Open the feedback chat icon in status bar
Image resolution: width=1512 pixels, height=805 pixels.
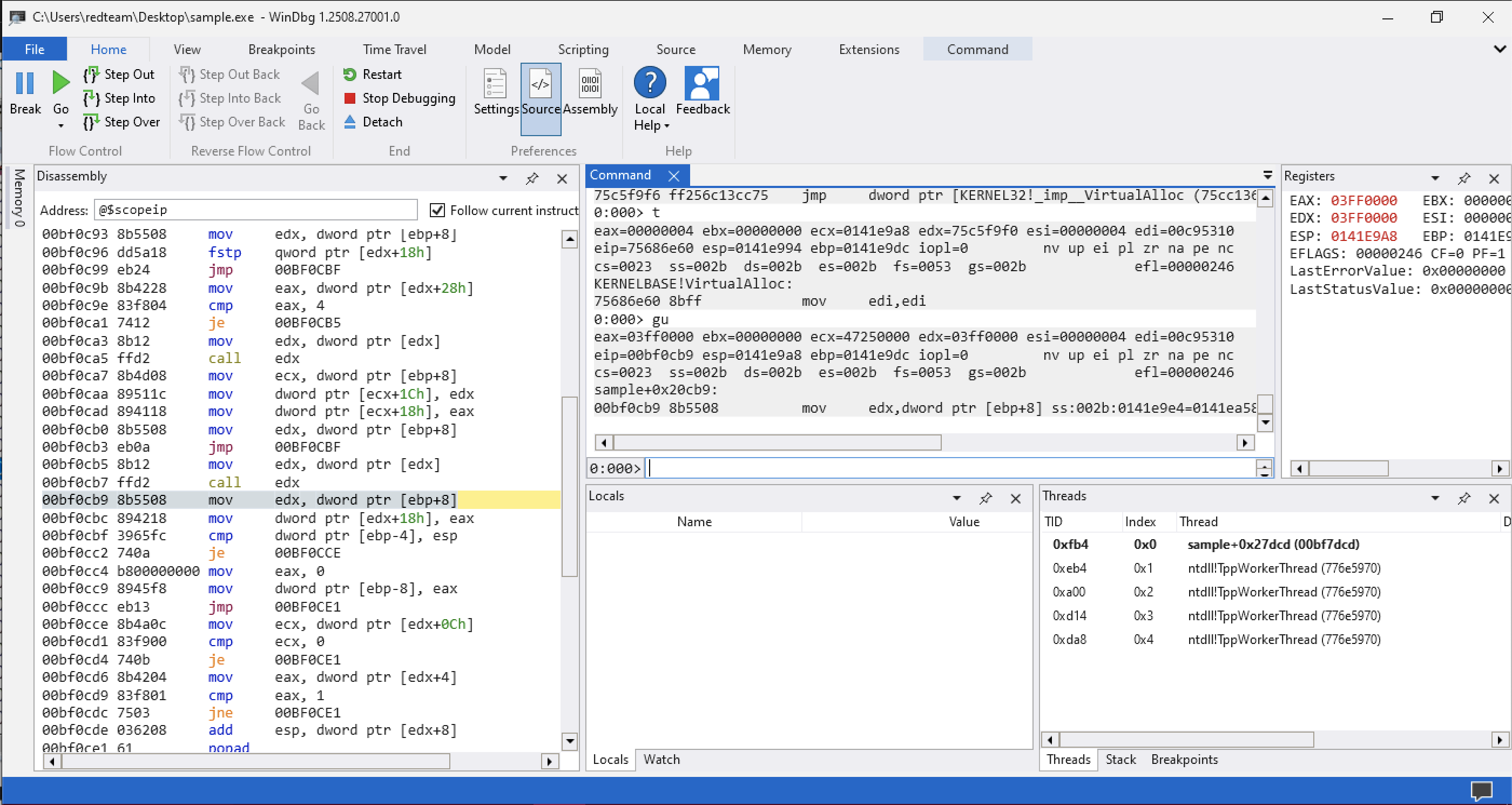point(1481,790)
